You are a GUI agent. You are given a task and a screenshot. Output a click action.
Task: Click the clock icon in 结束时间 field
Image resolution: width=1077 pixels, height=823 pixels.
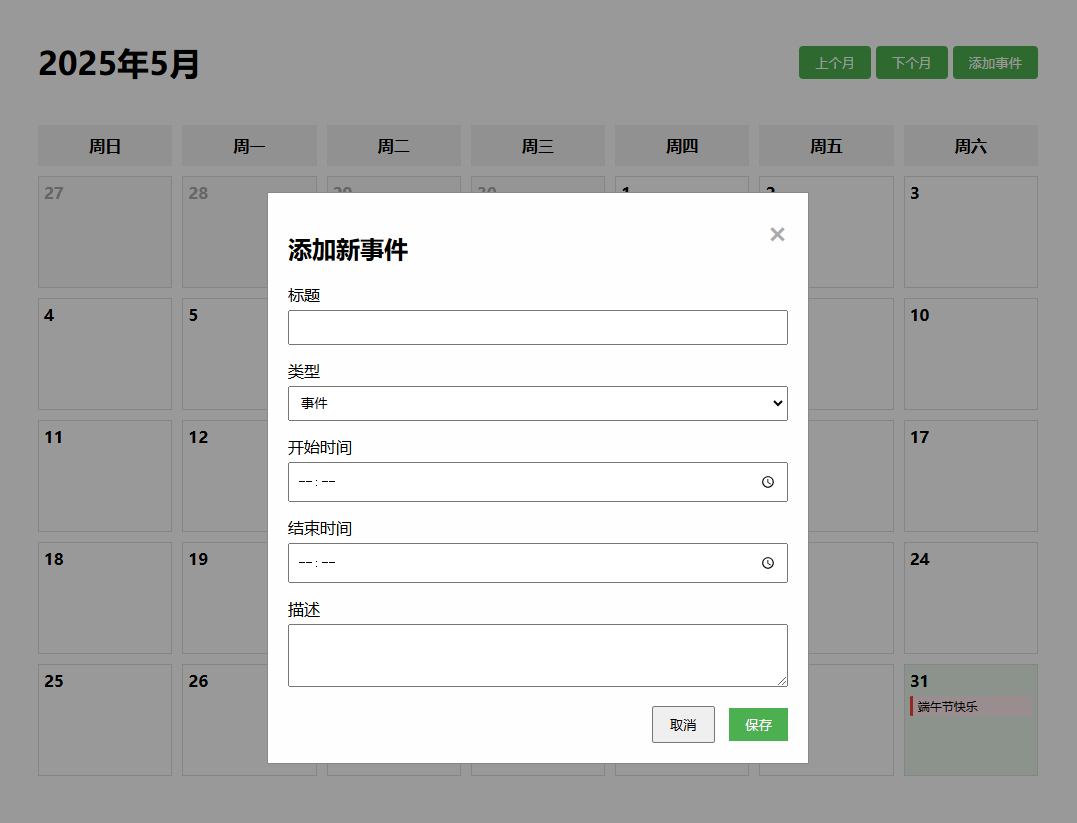768,563
